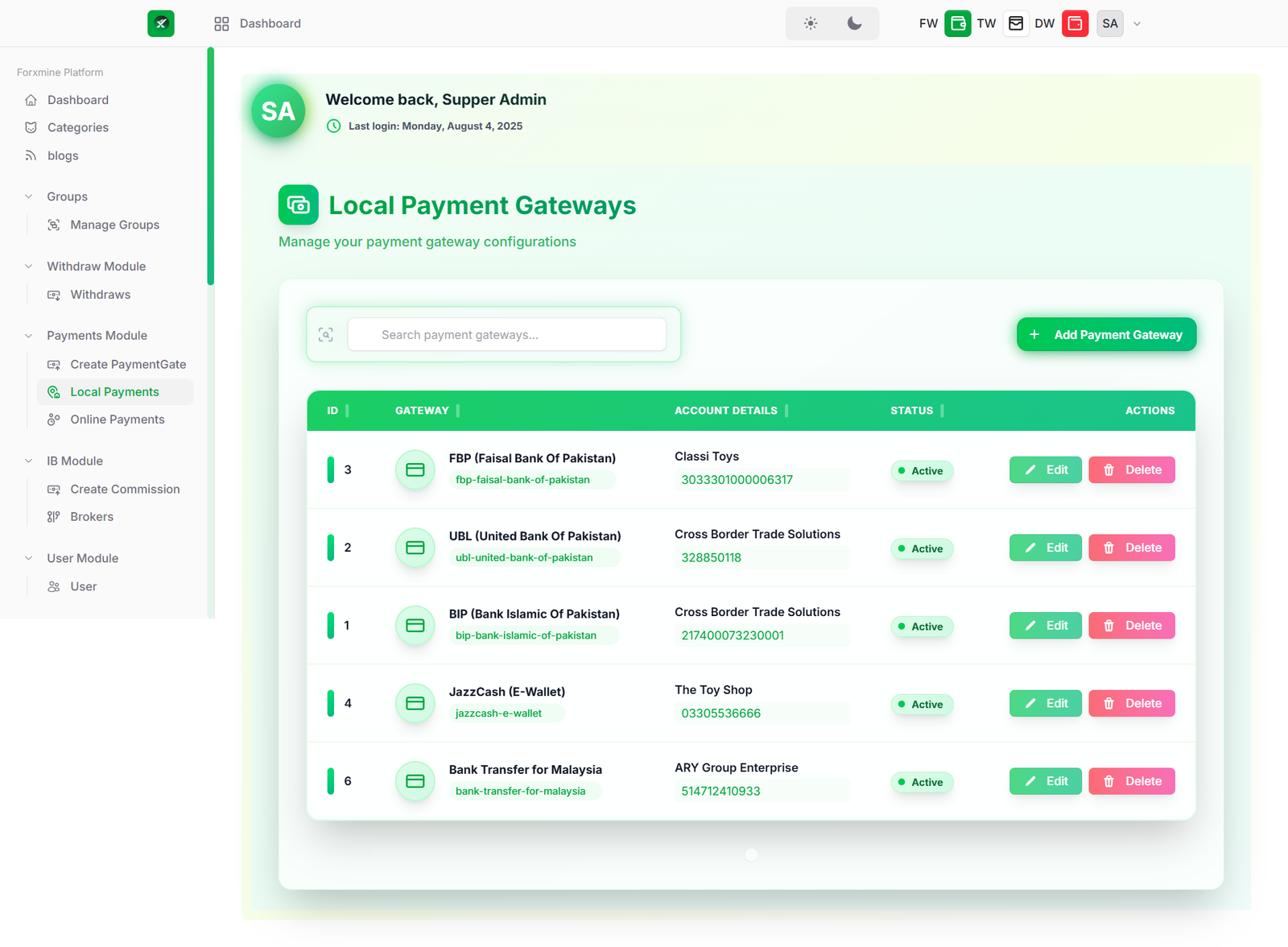
Task: Click the blogs feed icon in sidebar
Action: click(30, 155)
